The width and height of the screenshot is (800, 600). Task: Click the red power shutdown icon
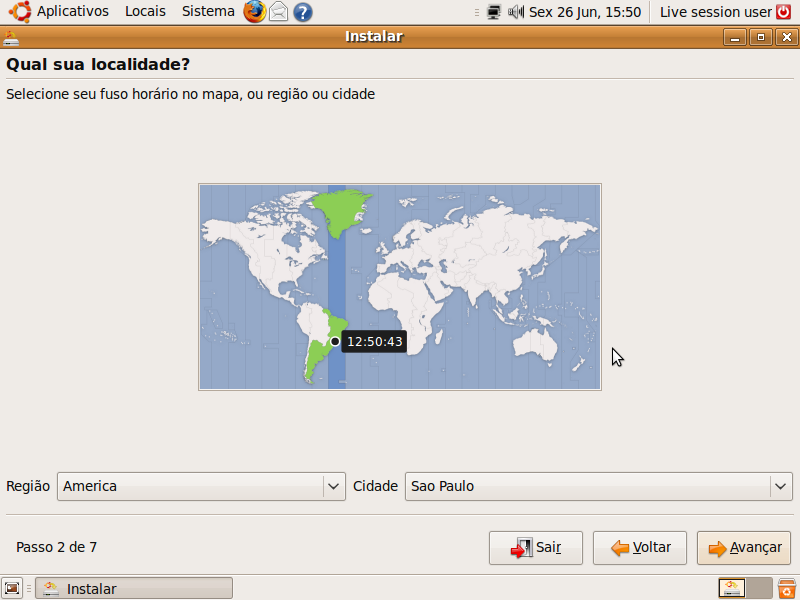[x=783, y=12]
